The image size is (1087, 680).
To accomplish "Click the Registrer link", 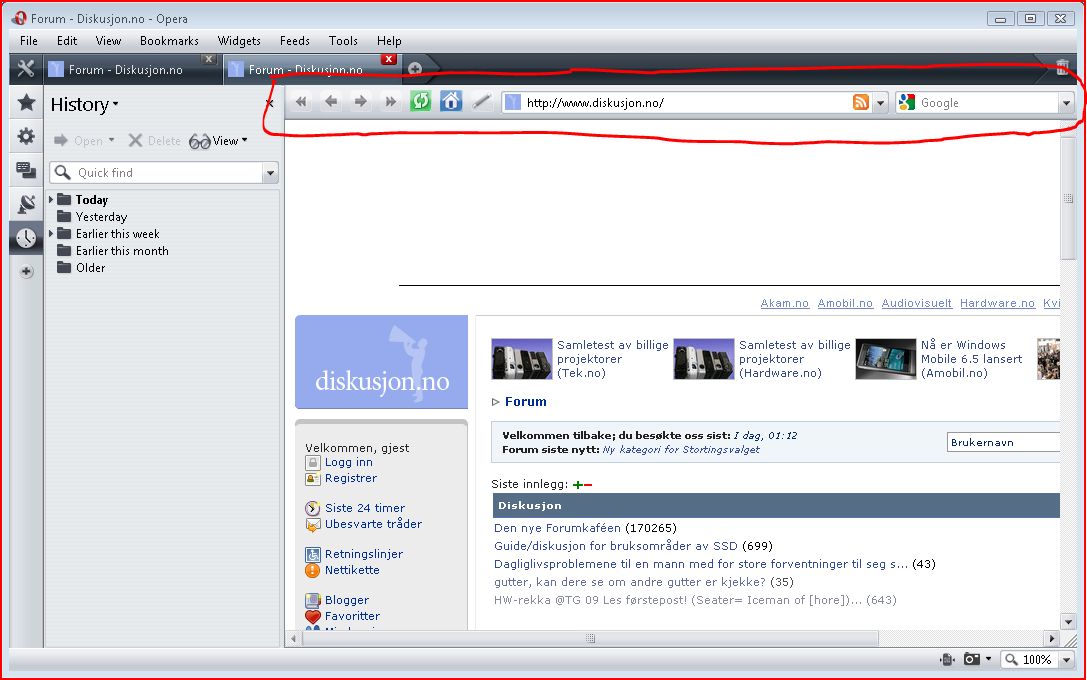I will tap(351, 478).
